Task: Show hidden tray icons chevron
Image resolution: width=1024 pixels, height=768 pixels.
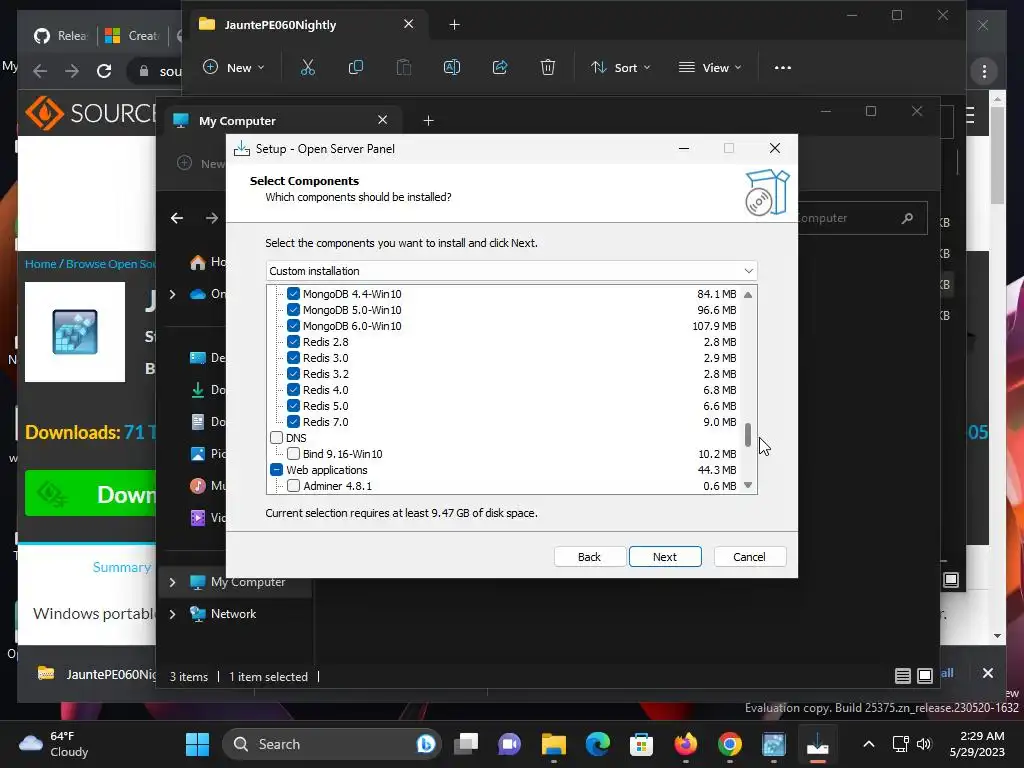Action: coord(869,744)
